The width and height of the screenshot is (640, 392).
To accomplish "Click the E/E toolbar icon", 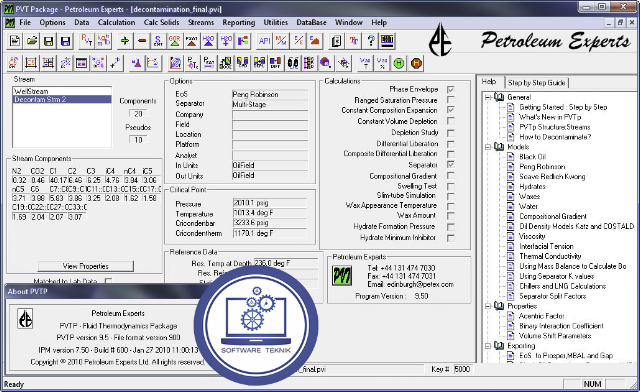I will pyautogui.click(x=298, y=41).
